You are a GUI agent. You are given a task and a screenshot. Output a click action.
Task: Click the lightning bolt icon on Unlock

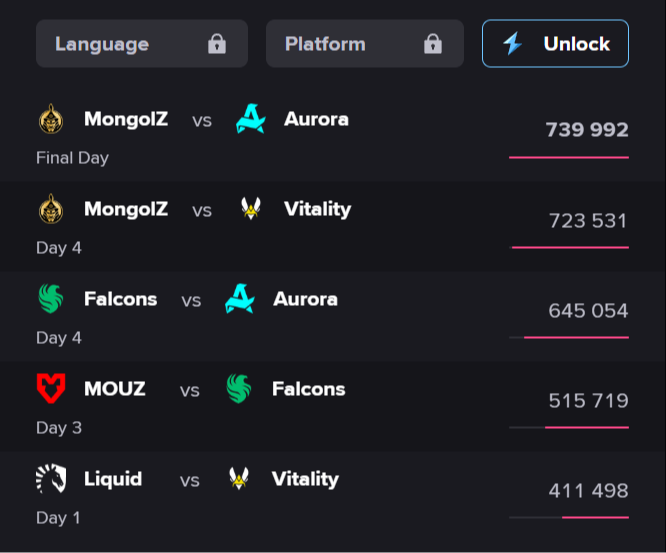point(513,44)
